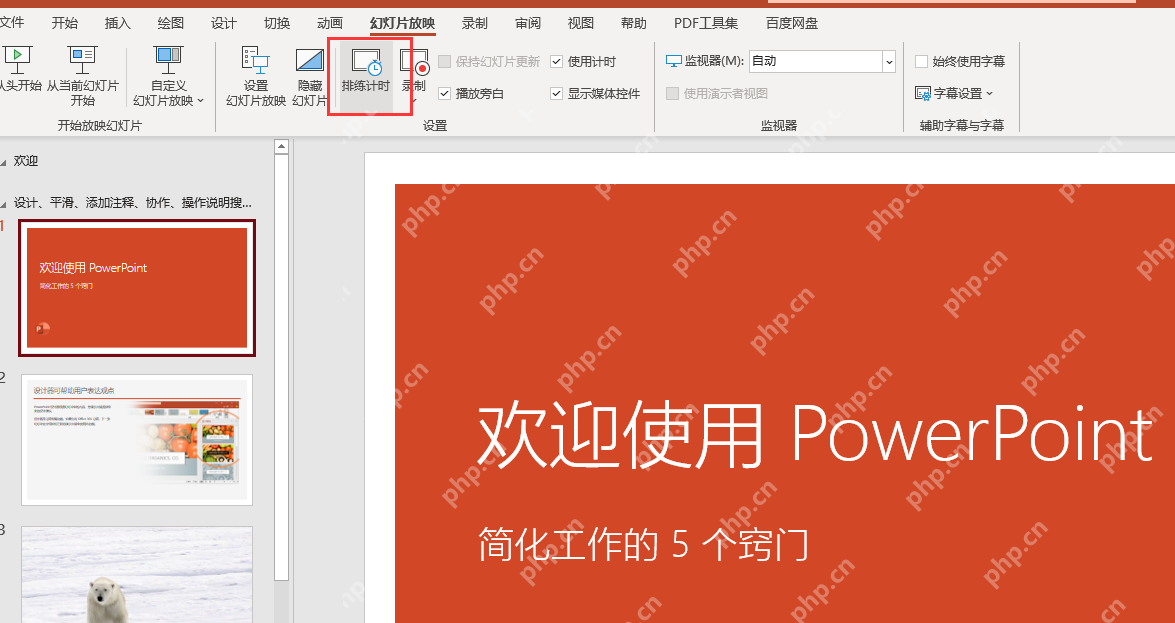This screenshot has width=1175, height=623.
Task: Open 设置幻灯片放映 setup icon
Action: (x=256, y=58)
